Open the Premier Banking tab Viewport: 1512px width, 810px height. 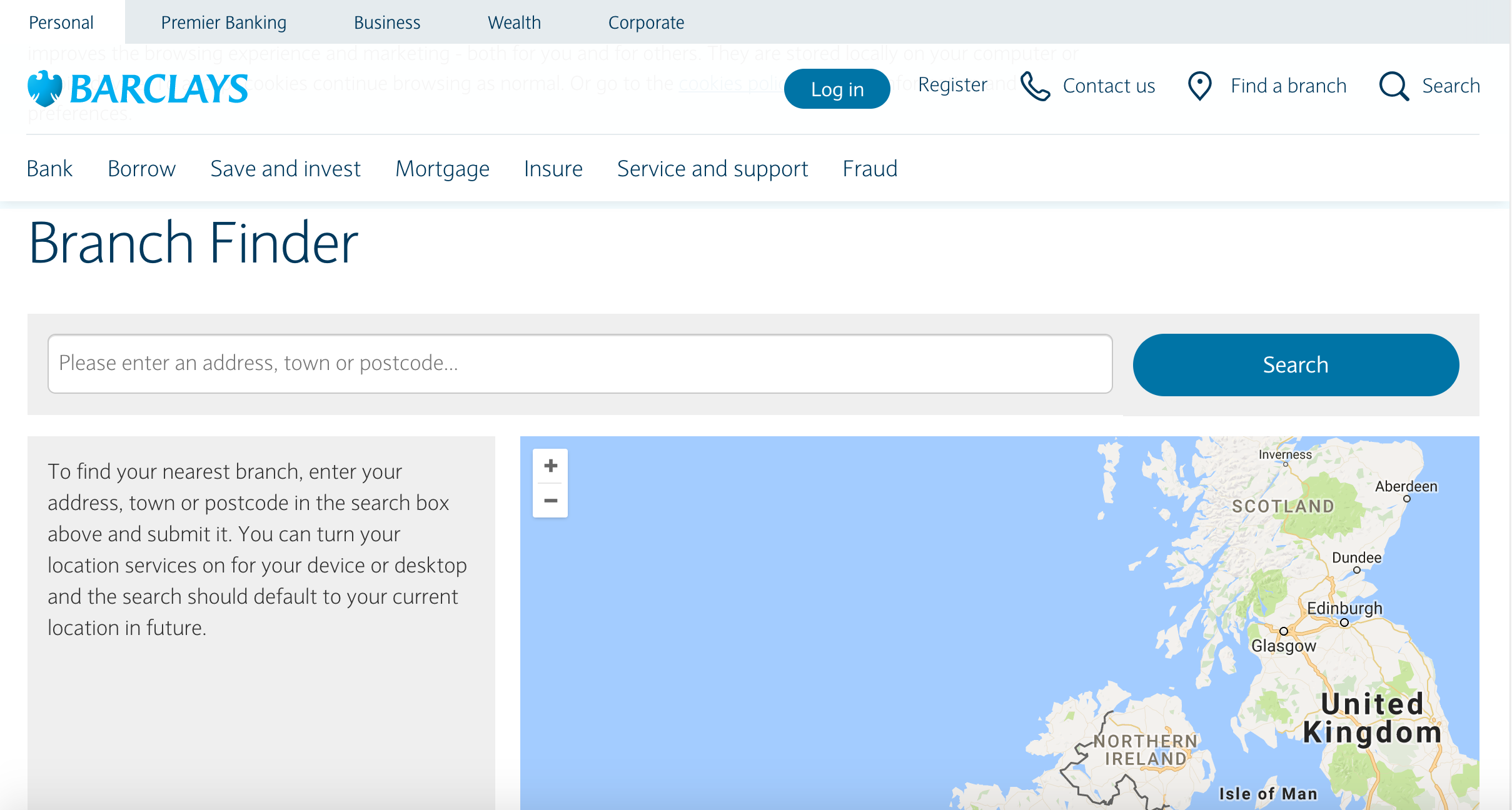point(224,22)
